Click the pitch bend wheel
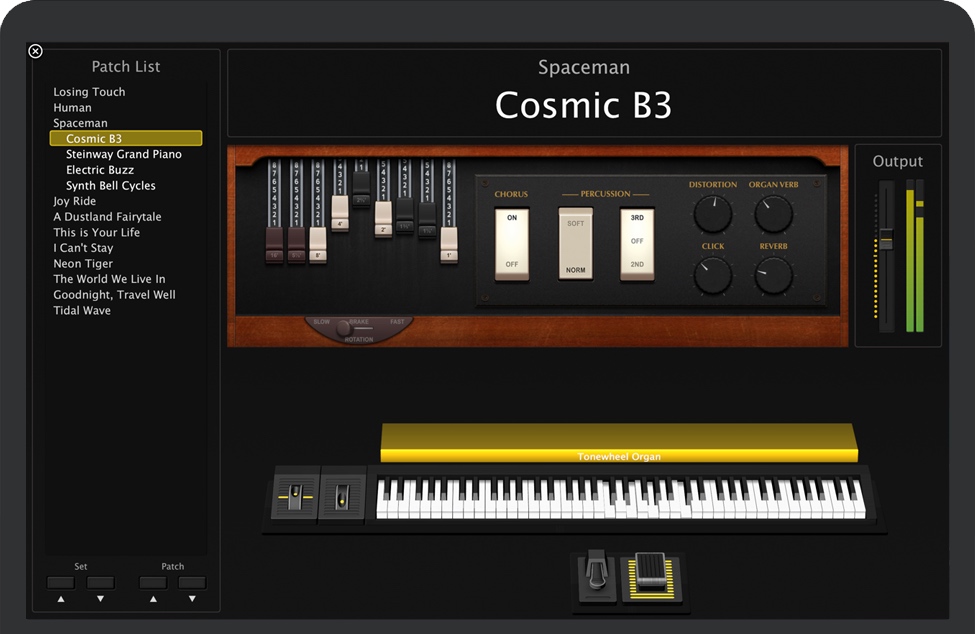This screenshot has height=634, width=975. pyautogui.click(x=294, y=496)
